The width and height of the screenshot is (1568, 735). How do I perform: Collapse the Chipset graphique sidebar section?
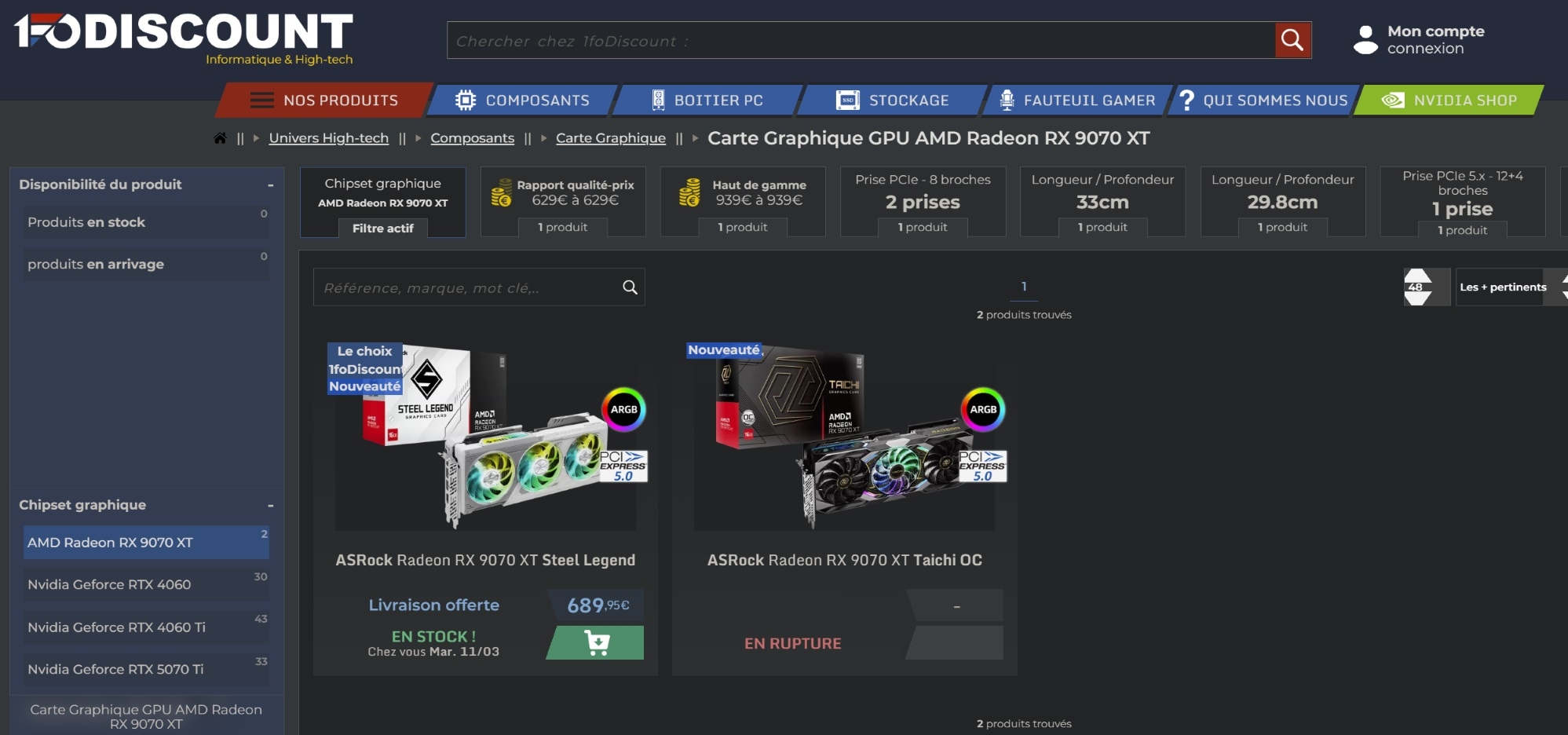(270, 506)
